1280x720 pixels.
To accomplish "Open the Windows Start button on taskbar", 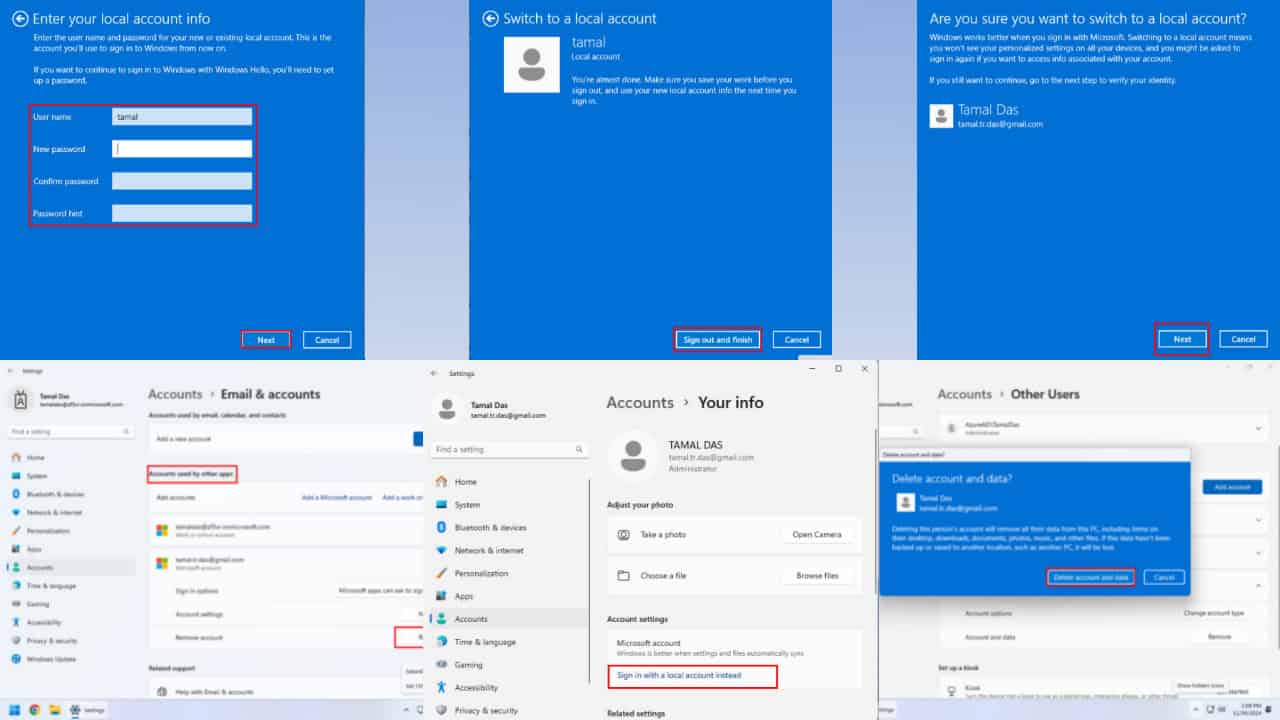I will pyautogui.click(x=15, y=710).
